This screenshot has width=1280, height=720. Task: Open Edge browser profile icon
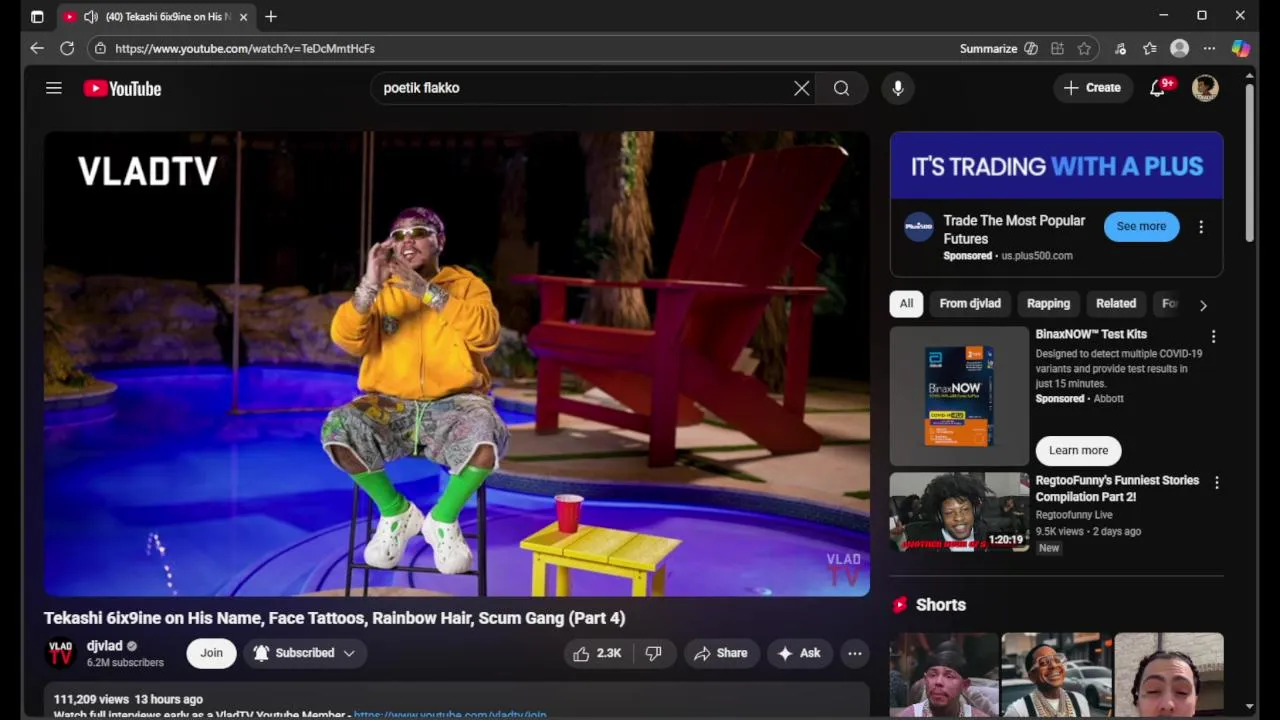[x=1180, y=48]
